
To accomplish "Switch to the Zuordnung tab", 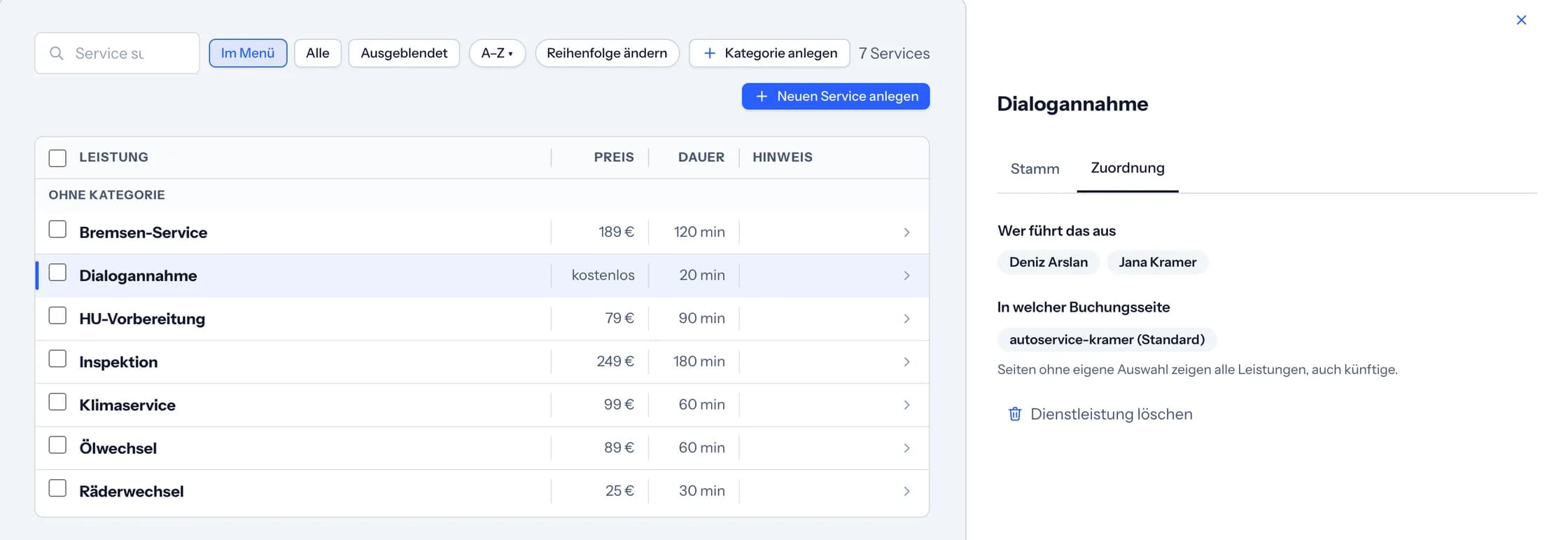I will click(x=1128, y=168).
